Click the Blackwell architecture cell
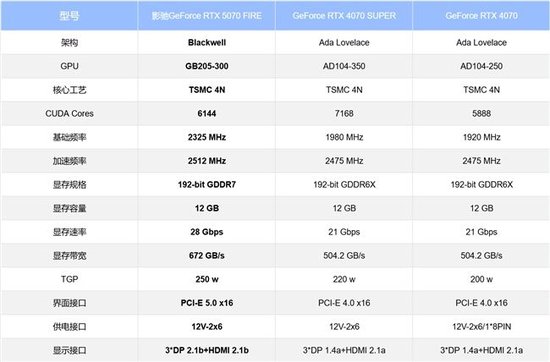The height and width of the screenshot is (362, 550). (207, 42)
